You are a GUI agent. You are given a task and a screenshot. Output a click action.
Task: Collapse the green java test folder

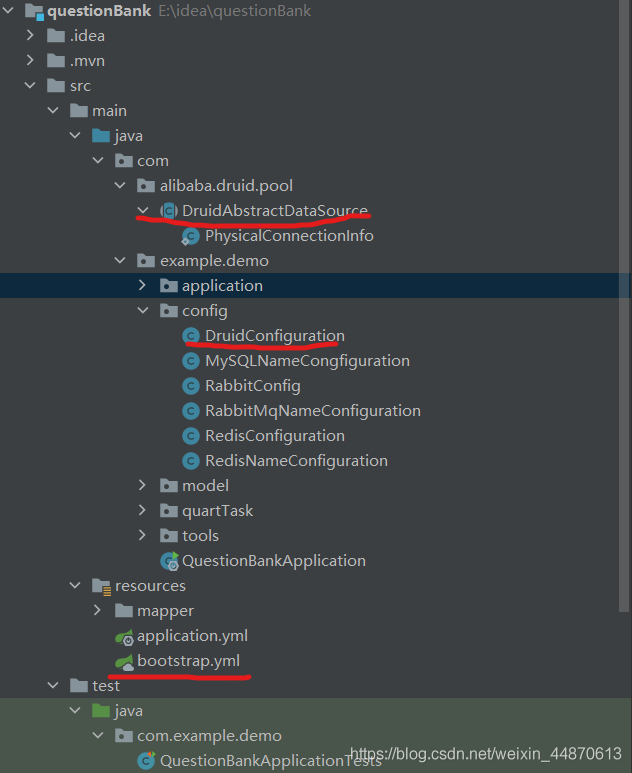pos(75,710)
